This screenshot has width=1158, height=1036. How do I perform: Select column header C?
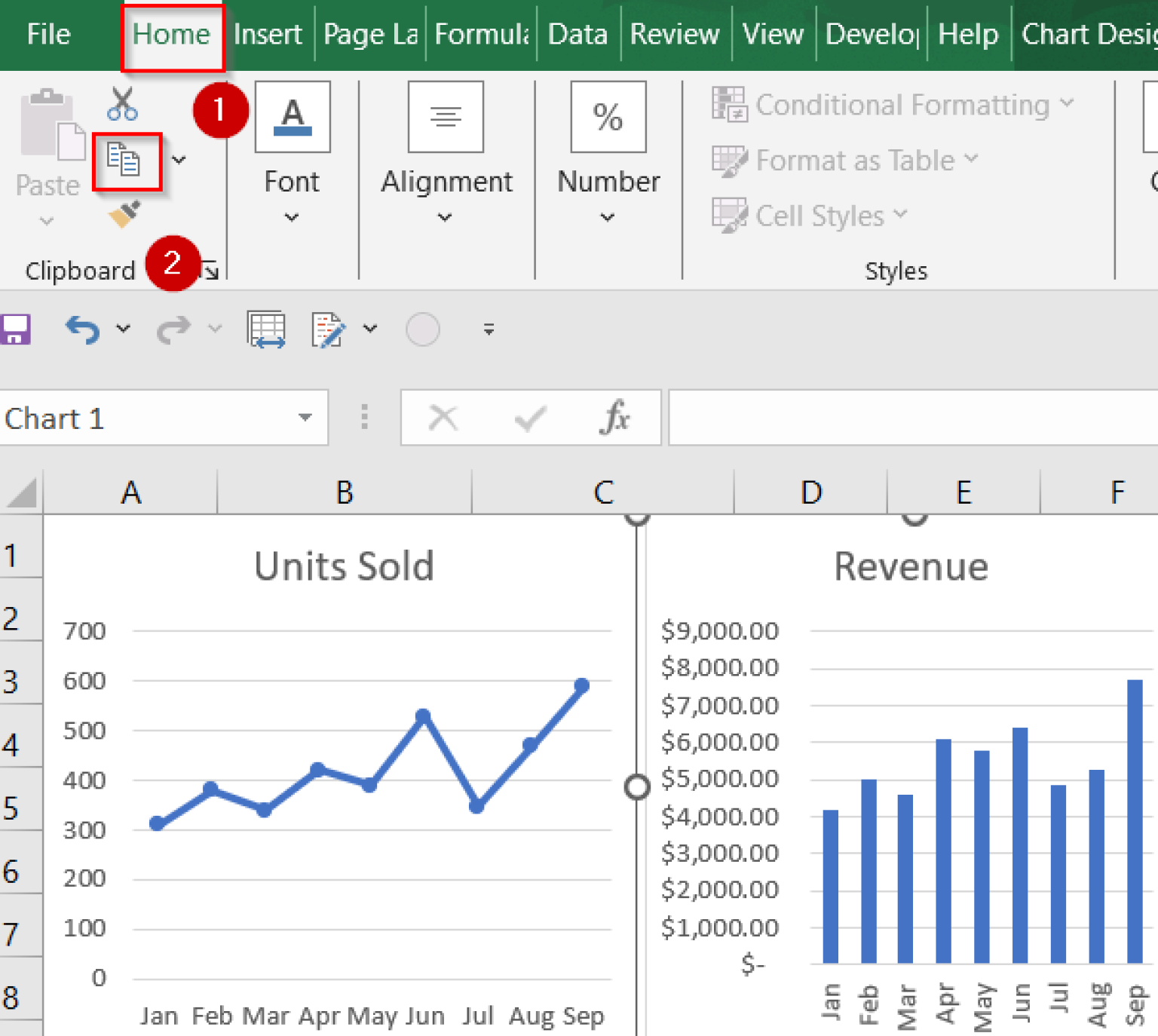602,492
